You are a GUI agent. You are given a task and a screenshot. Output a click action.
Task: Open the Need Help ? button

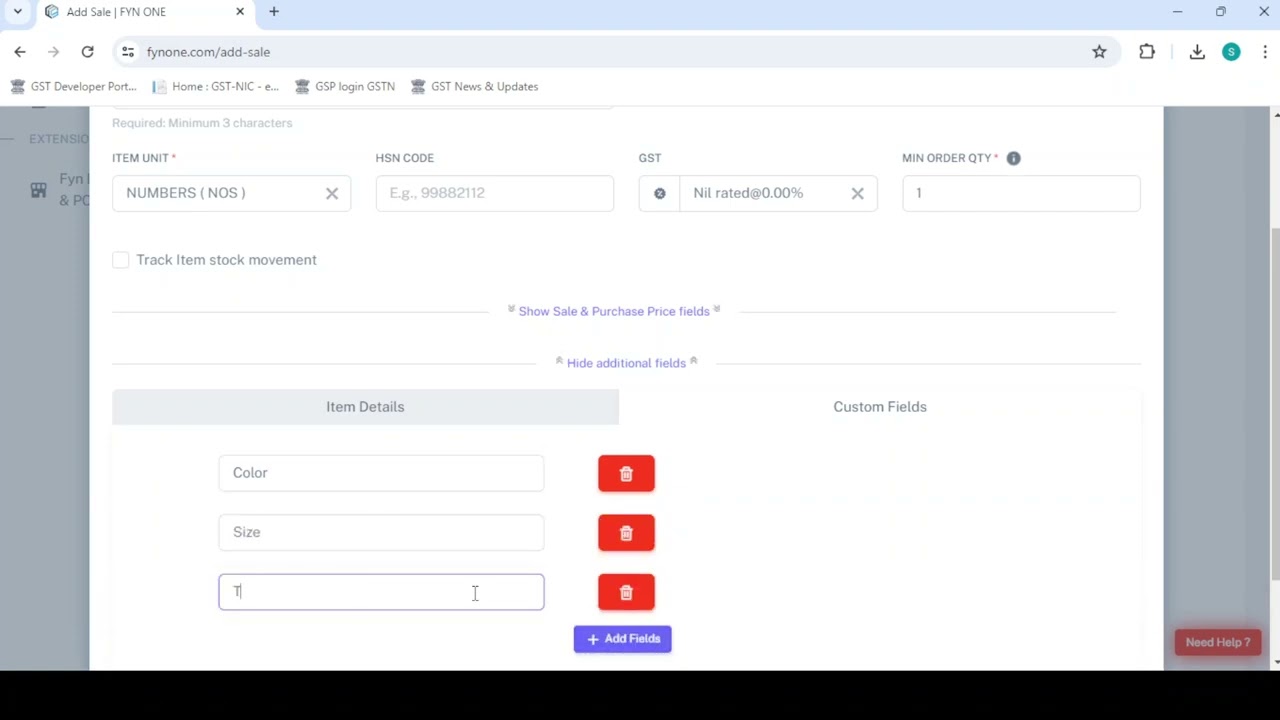click(x=1218, y=642)
